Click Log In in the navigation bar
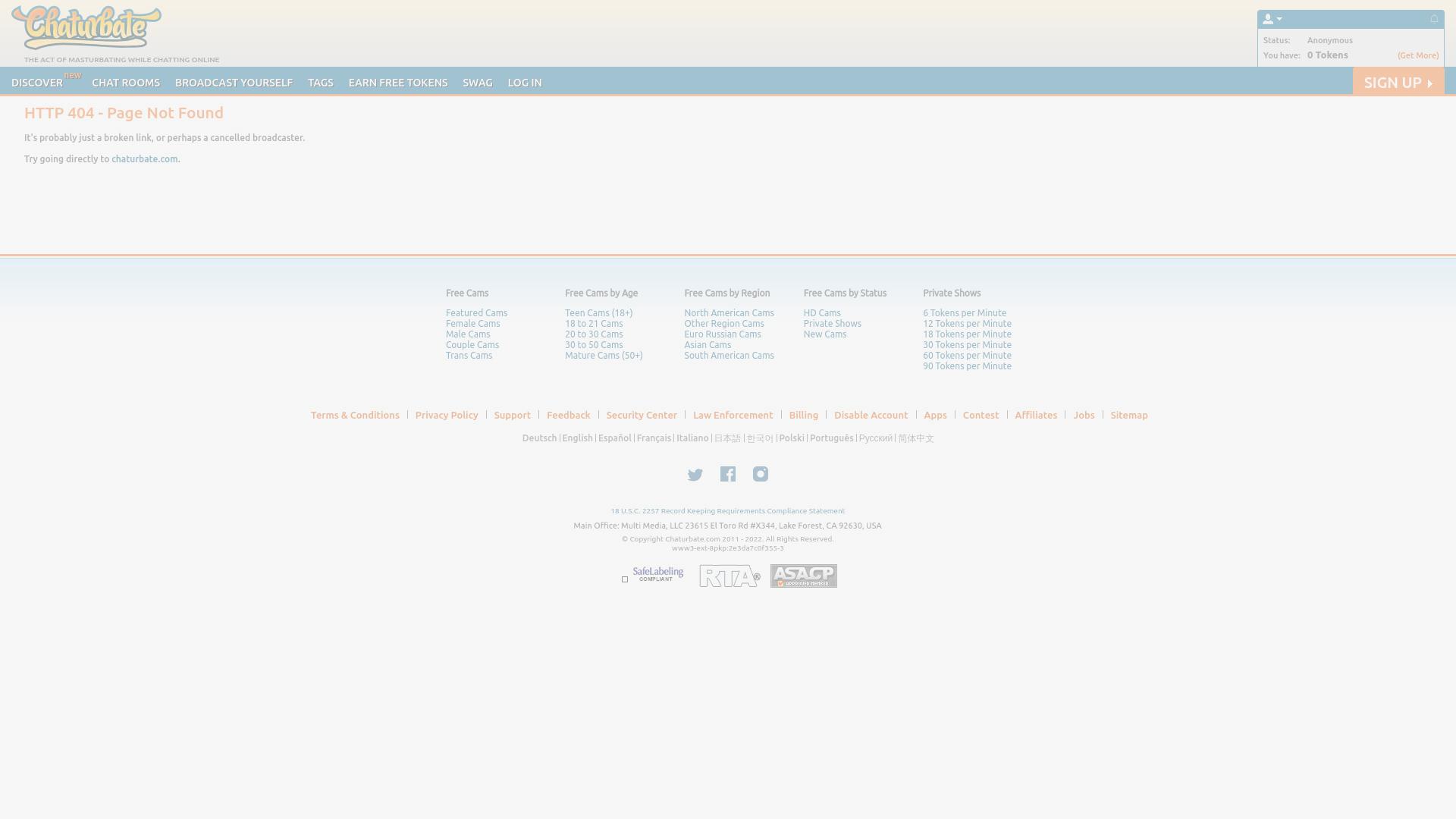This screenshot has width=1456, height=819. click(x=525, y=83)
